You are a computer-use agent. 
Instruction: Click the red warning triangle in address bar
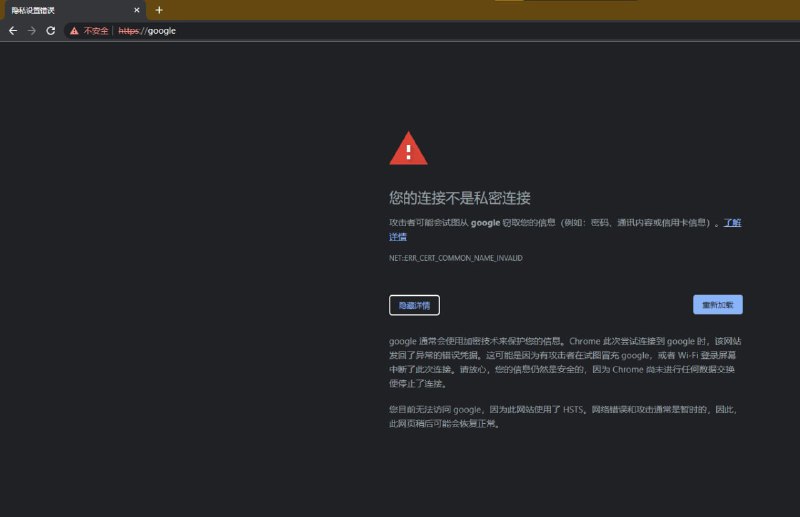(74, 31)
